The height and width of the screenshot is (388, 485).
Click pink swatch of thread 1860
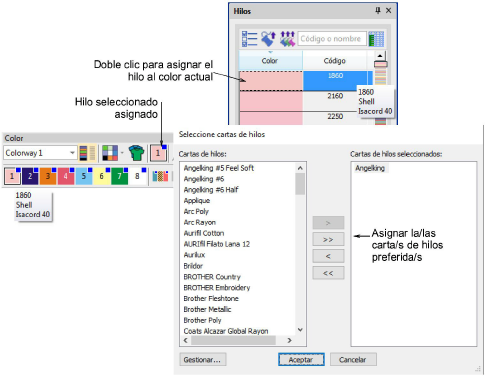[271, 81]
